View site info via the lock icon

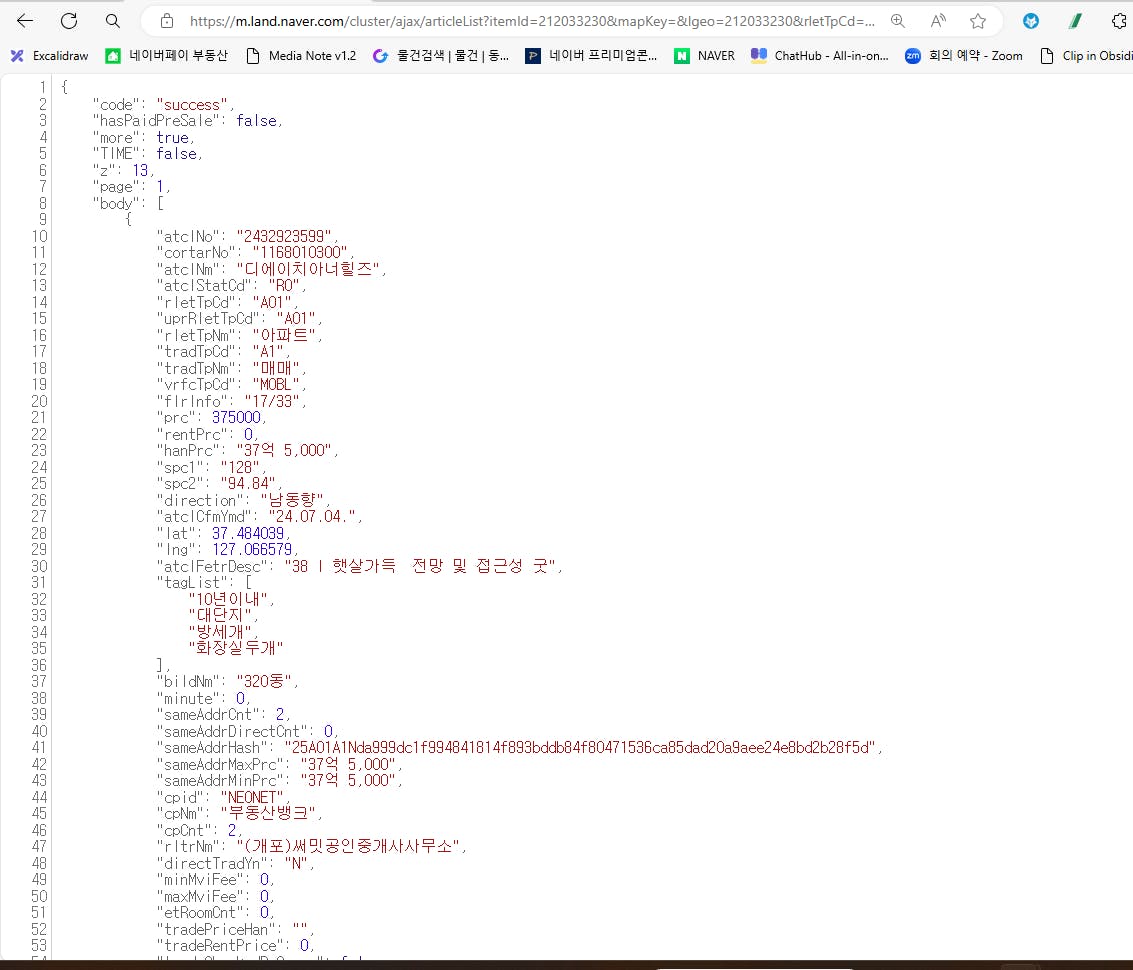167,21
